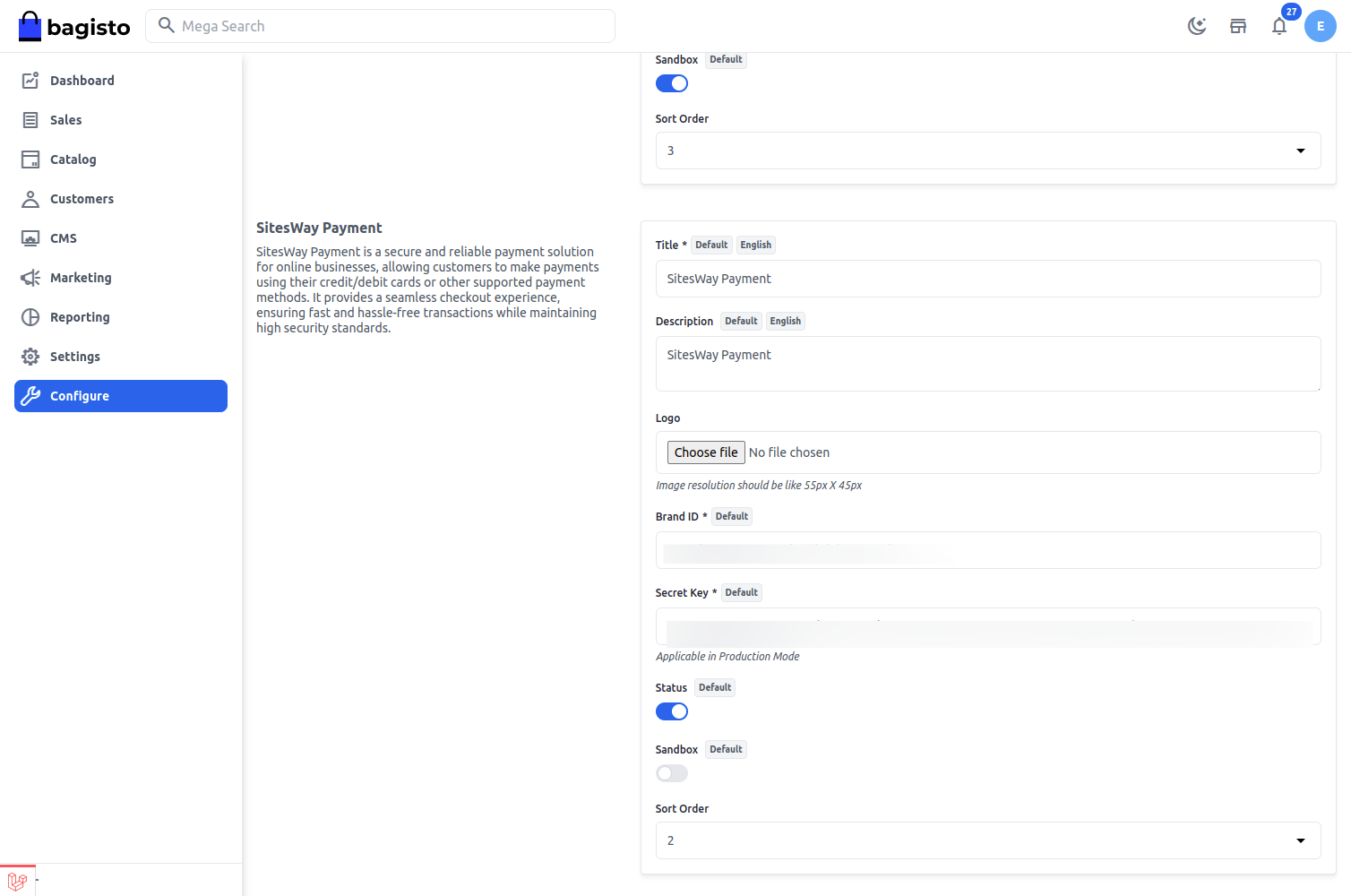Open Customers menu
1351x896 pixels.
tap(121, 199)
